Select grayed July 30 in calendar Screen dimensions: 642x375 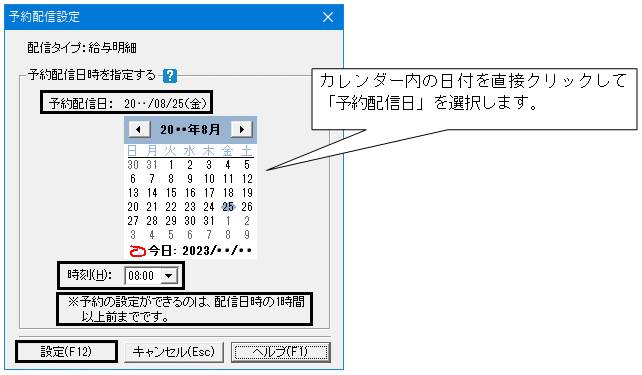click(x=133, y=165)
